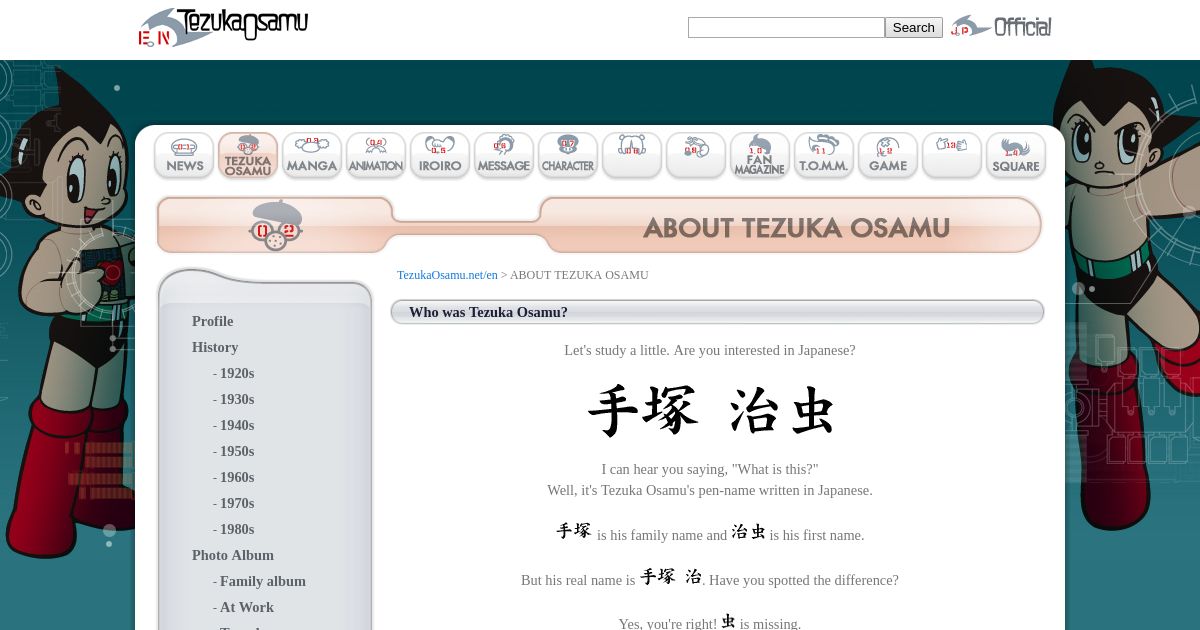Screen dimensions: 1200x630
Task: Click the unlabeled navigation icon numbered 08
Action: pyautogui.click(x=632, y=156)
